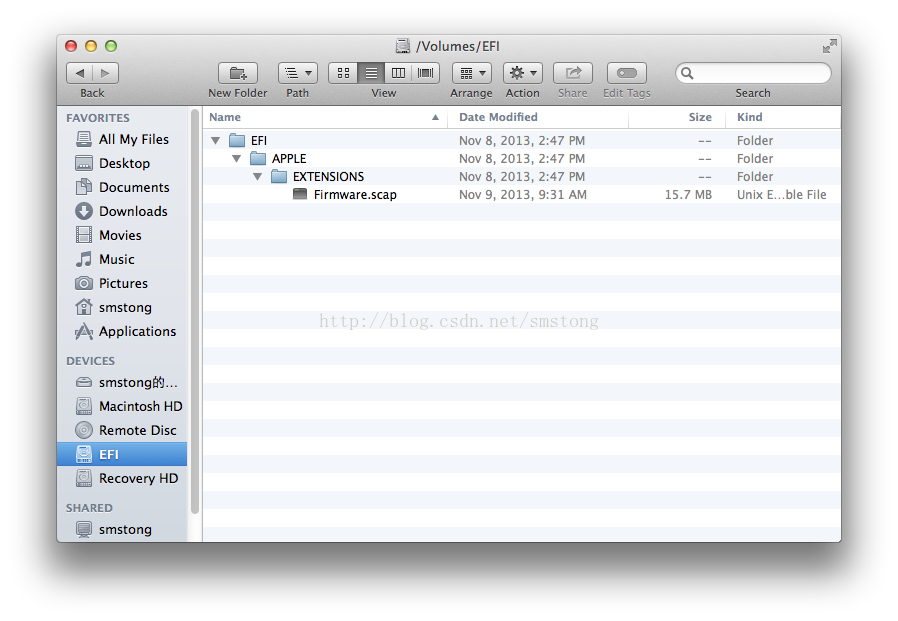Select the EFI volume in Devices
This screenshot has width=898, height=621.
pos(122,454)
